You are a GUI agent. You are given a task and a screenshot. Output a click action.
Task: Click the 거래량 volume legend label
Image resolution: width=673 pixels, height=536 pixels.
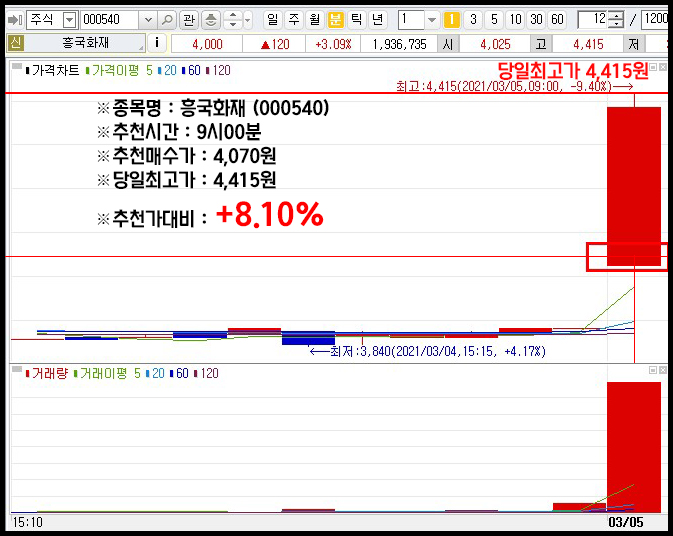(47, 373)
